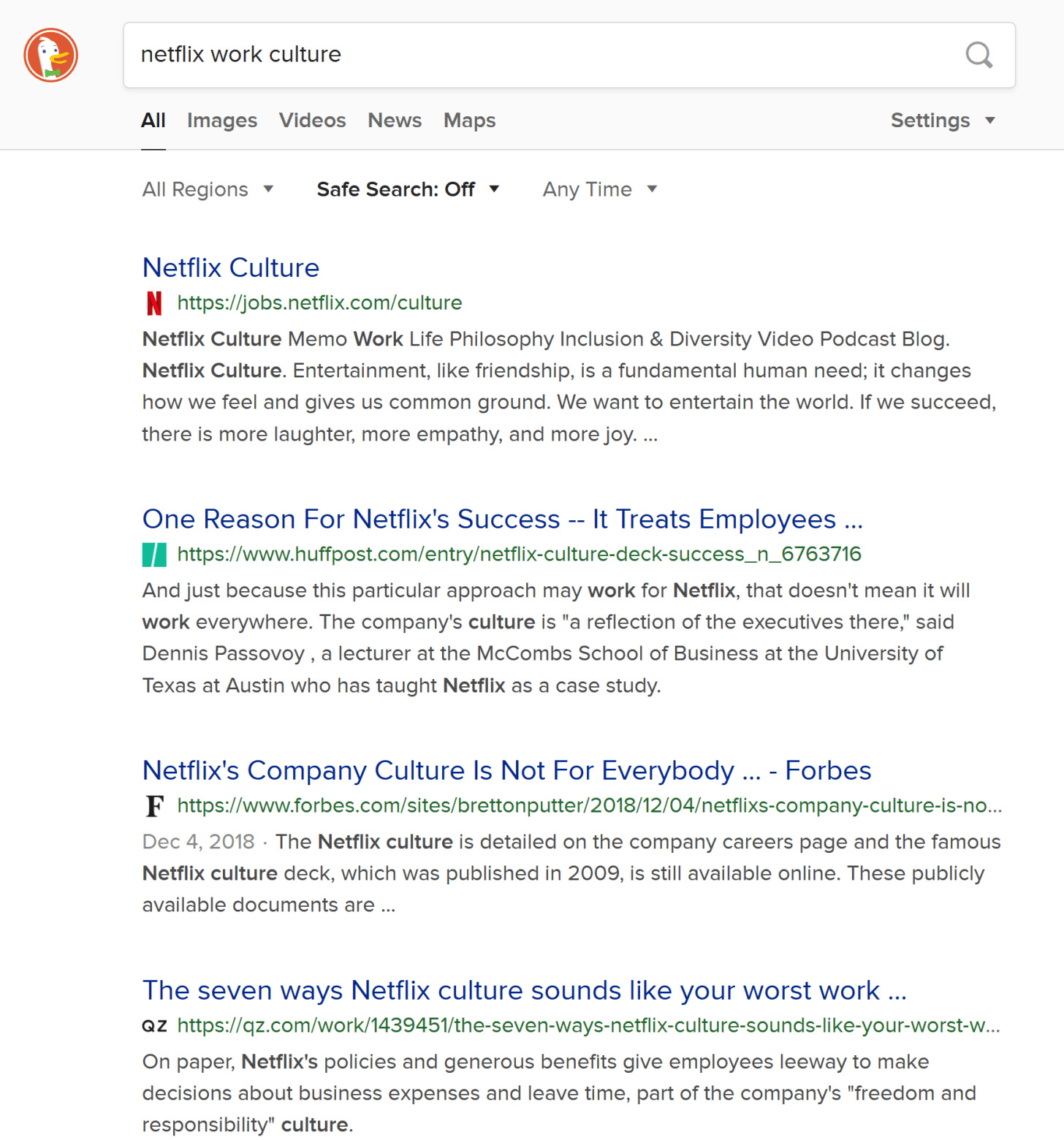Go to the Maps tab

[469, 121]
